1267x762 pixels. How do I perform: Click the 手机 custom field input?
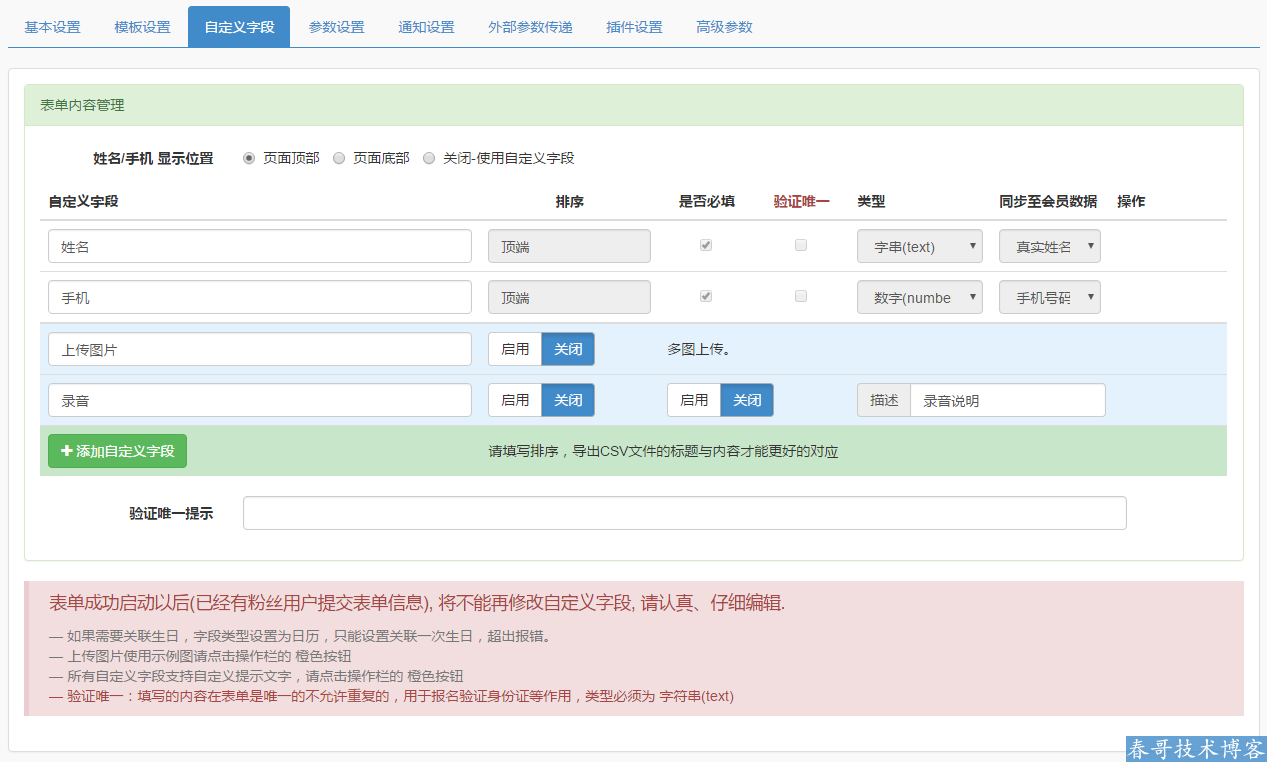[x=260, y=297]
